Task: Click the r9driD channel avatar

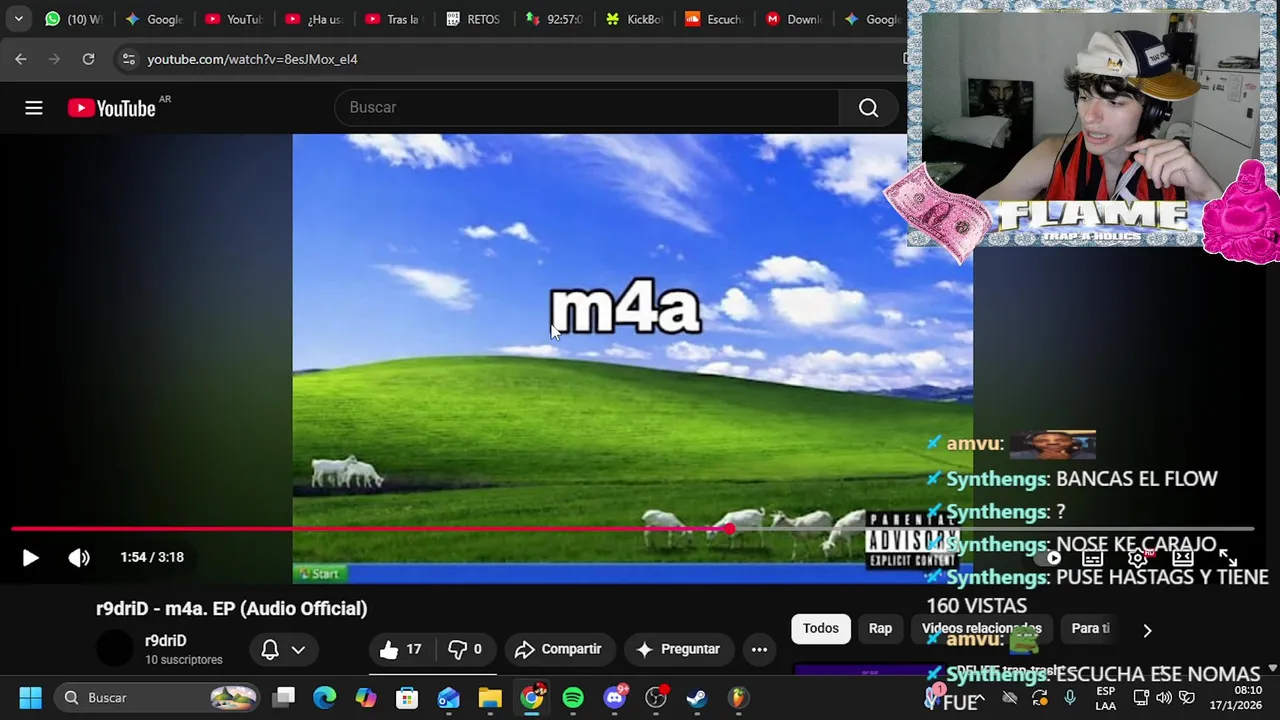Action: click(x=115, y=649)
